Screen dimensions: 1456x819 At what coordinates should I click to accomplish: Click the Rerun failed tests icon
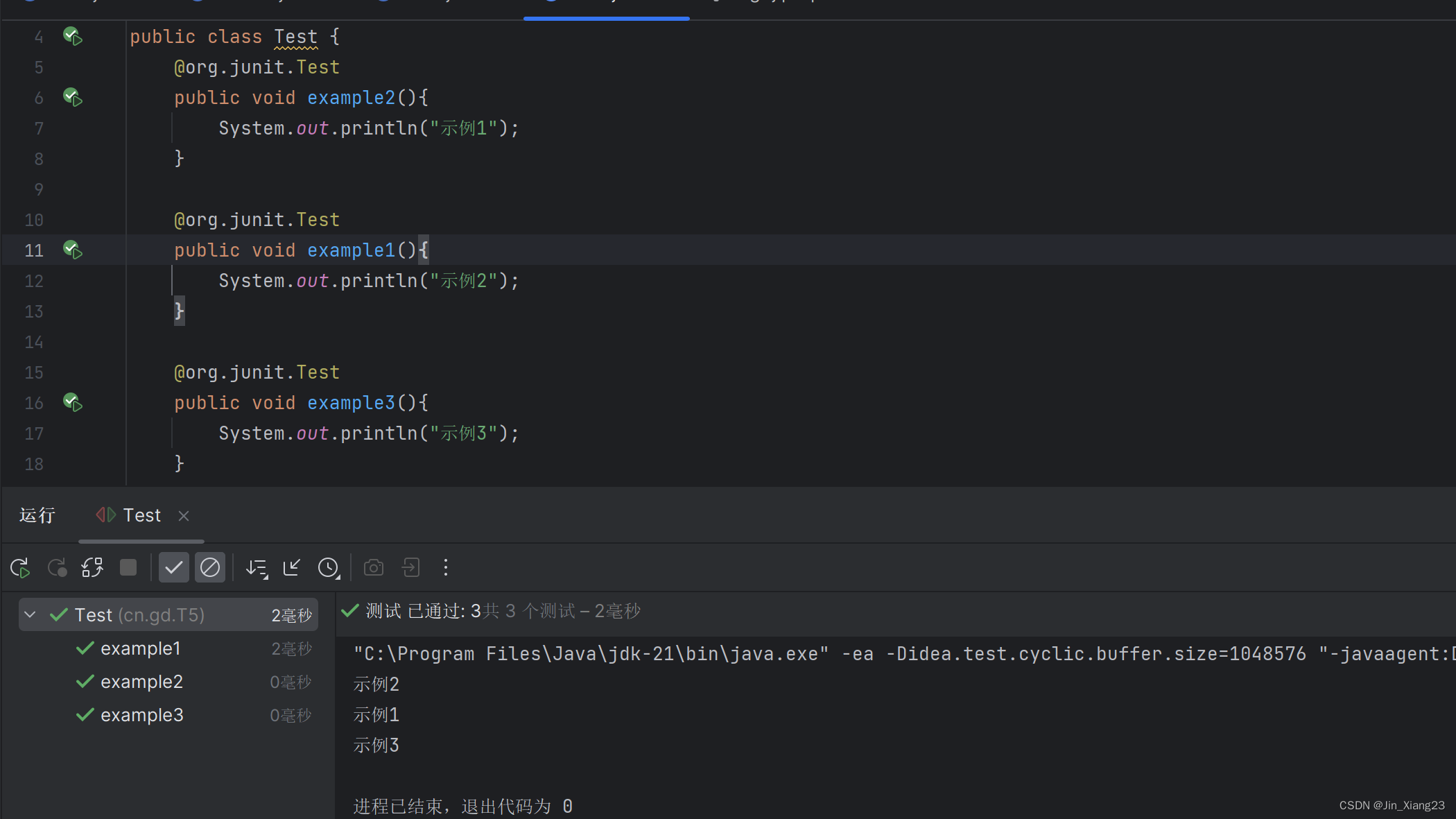click(57, 568)
